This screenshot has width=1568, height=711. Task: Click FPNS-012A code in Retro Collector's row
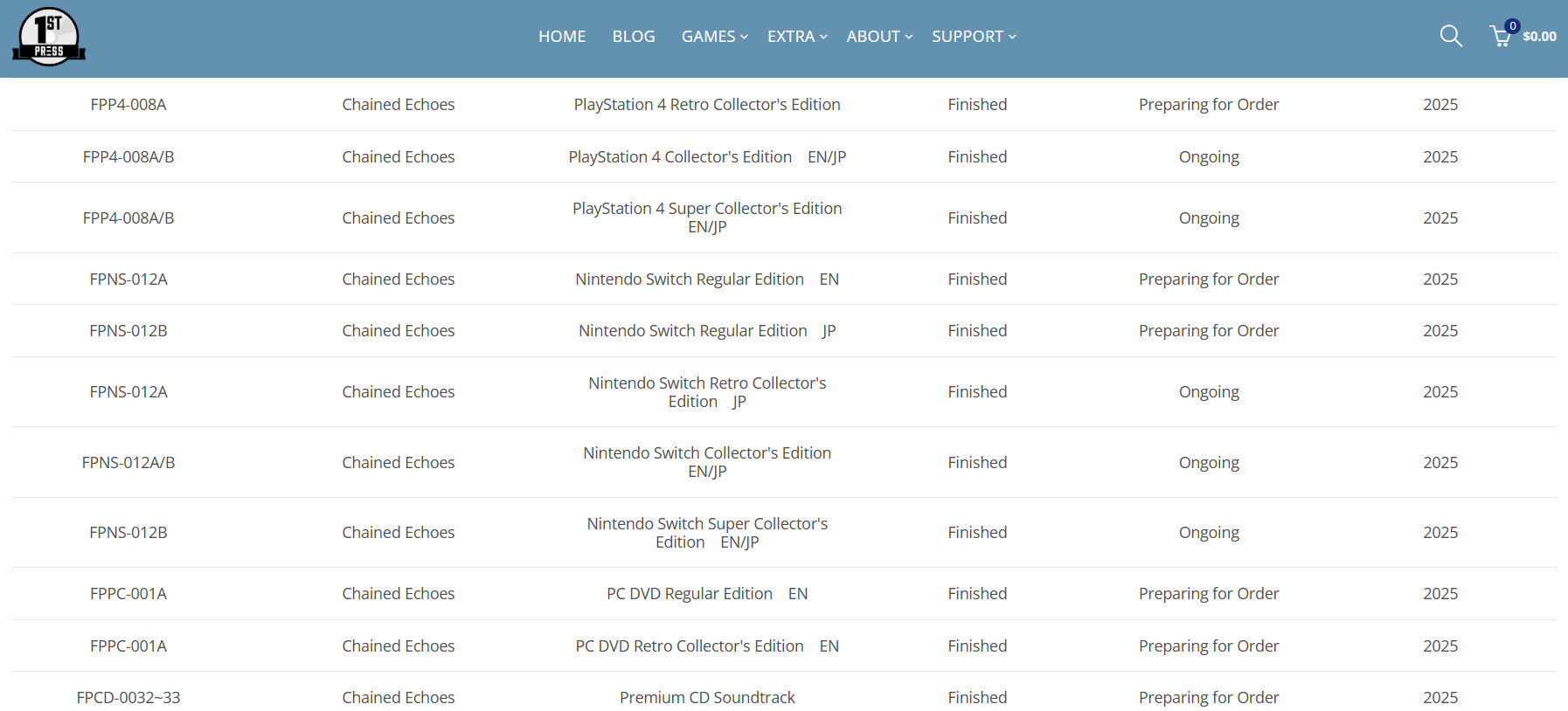[x=128, y=392]
